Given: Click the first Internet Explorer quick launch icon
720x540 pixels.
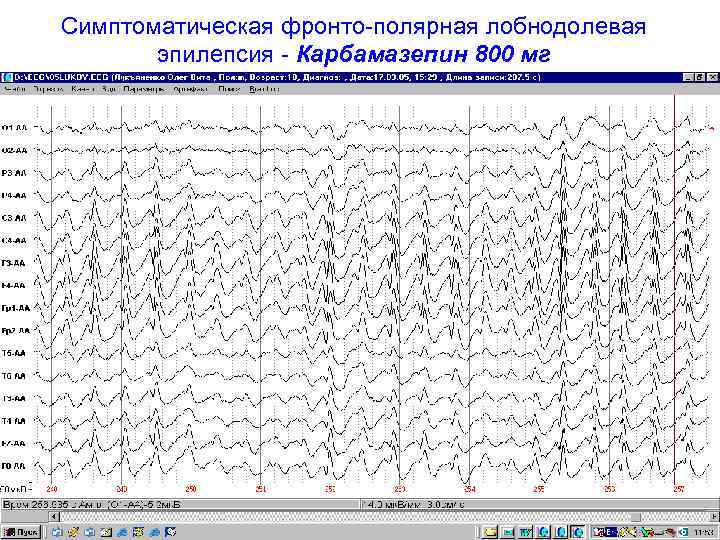Looking at the screenshot, I should tap(122, 532).
